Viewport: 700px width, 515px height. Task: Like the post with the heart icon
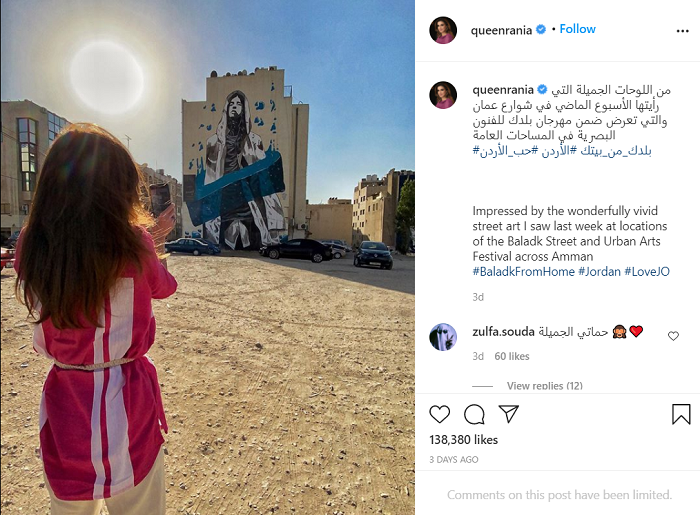tap(440, 414)
